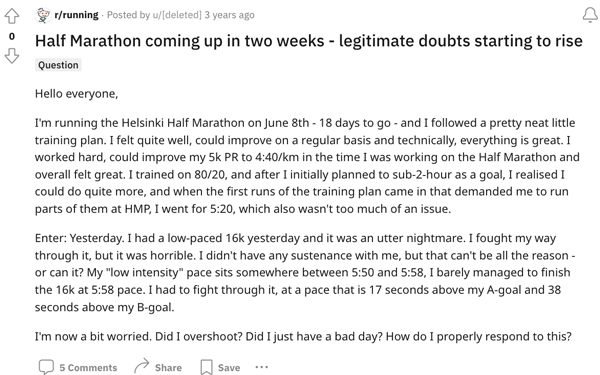Click the '5 Comments' label

pos(88,368)
